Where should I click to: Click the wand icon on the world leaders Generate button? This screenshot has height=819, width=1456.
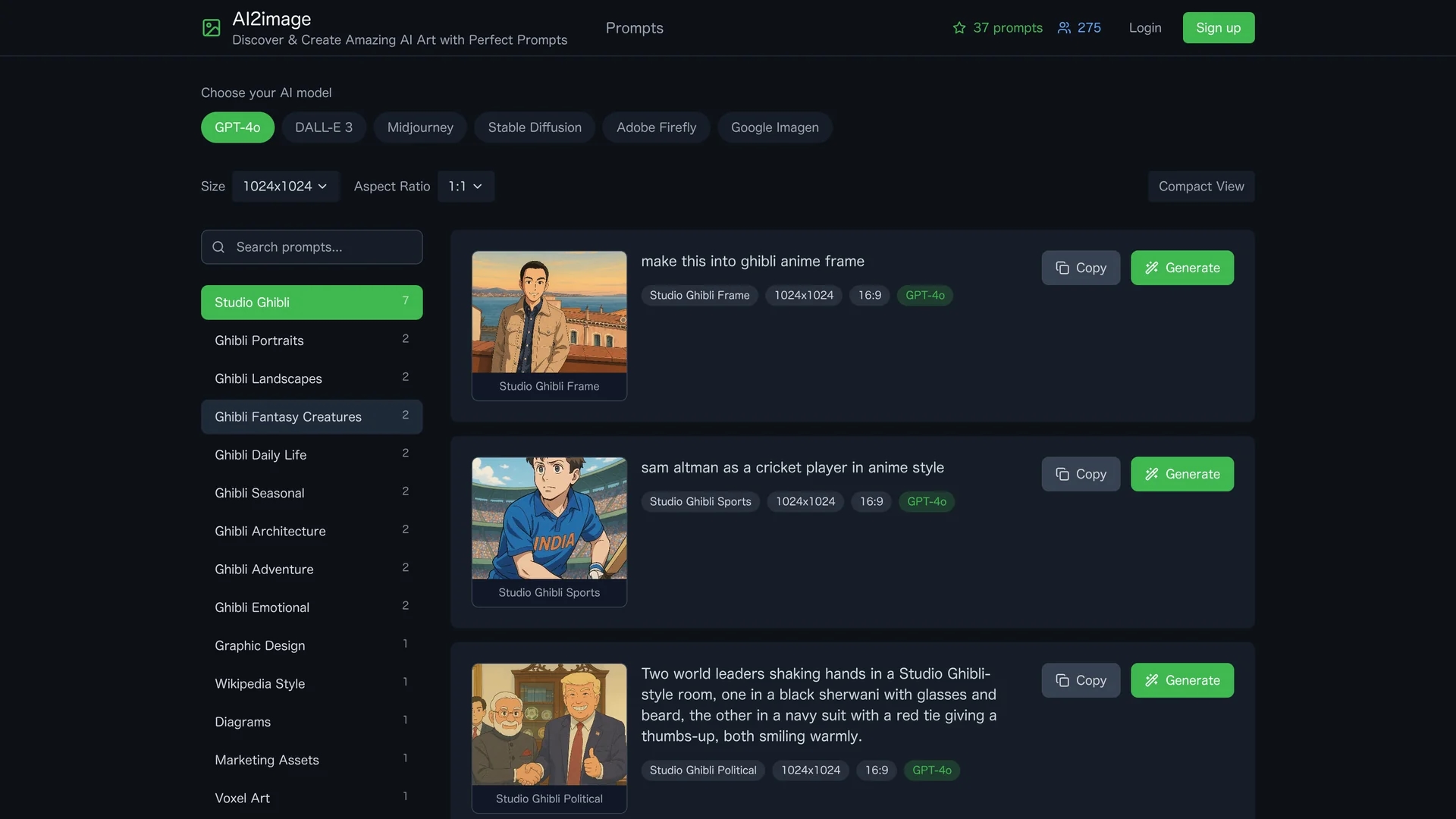[1151, 681]
